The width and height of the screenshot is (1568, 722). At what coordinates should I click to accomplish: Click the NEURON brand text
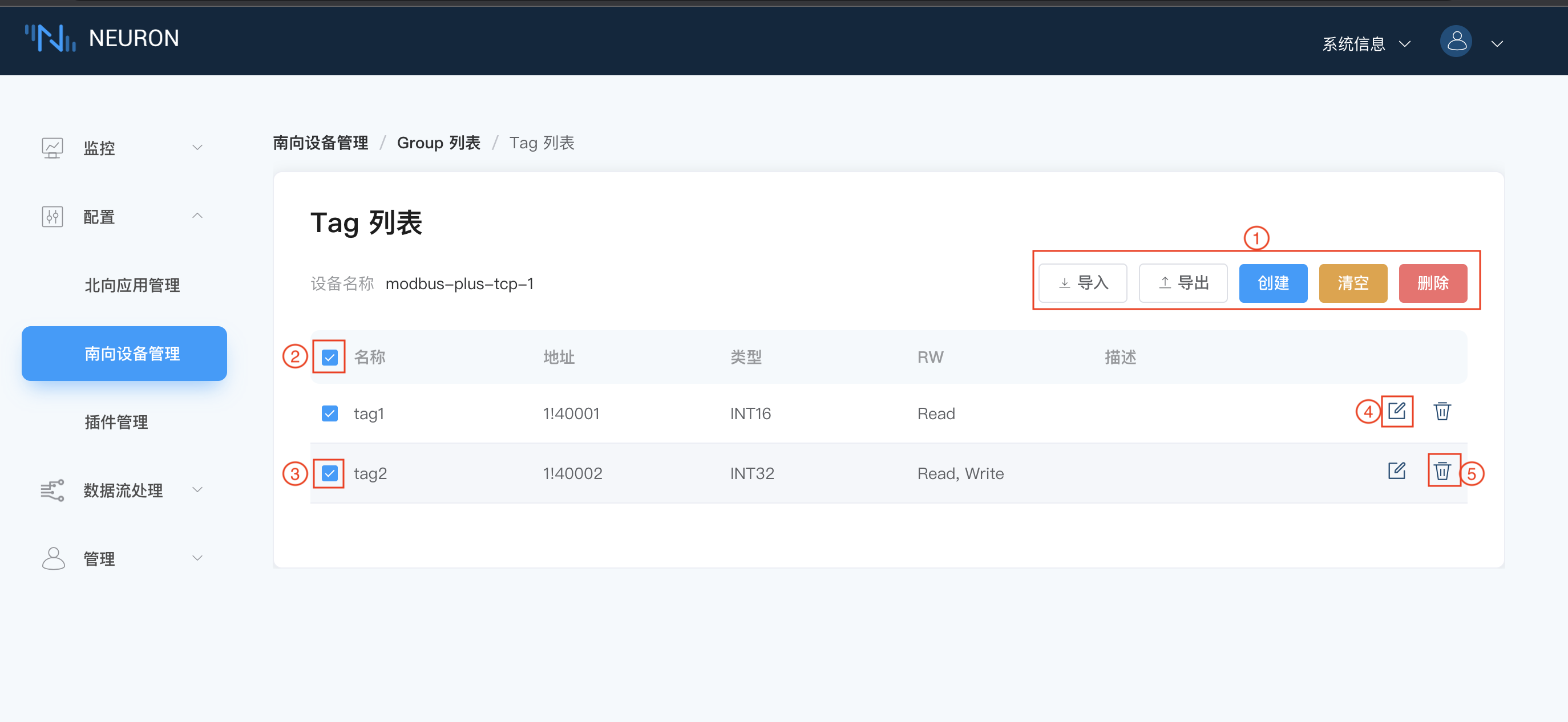134,38
